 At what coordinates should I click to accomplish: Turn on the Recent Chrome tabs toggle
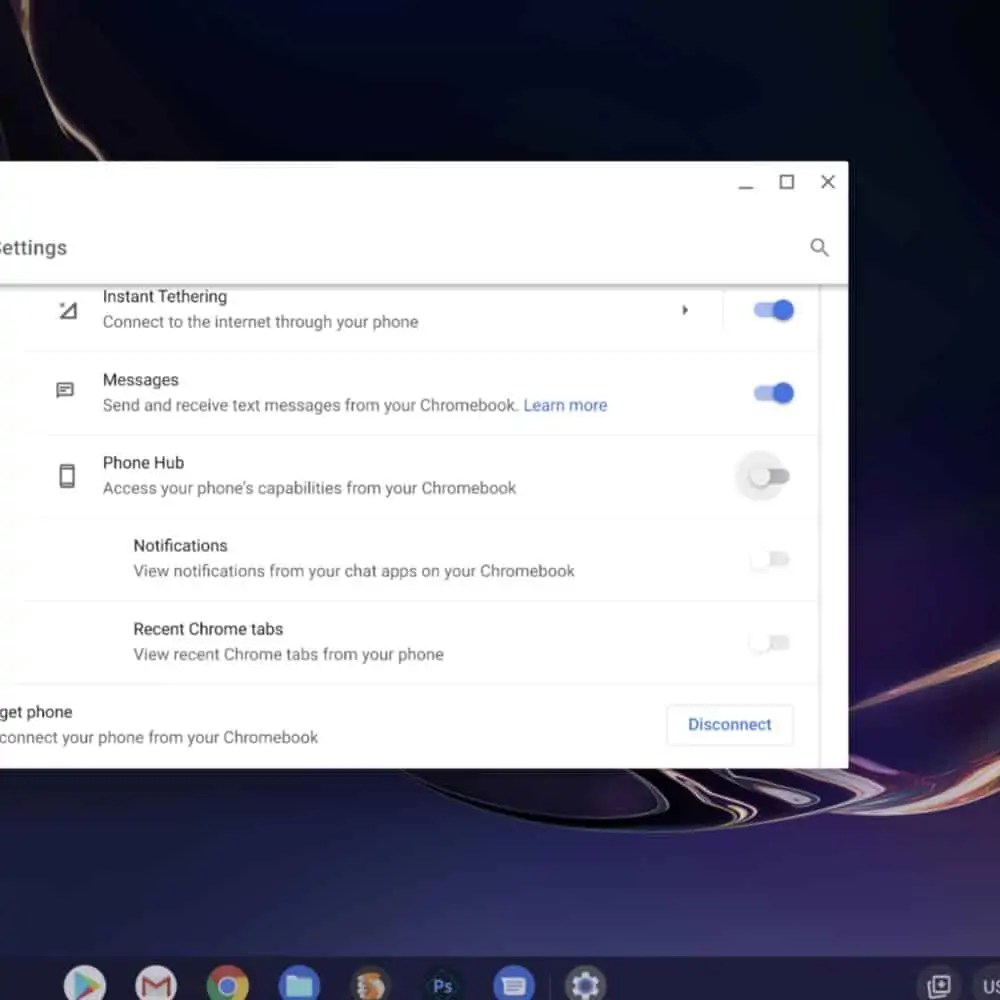pyautogui.click(x=768, y=642)
